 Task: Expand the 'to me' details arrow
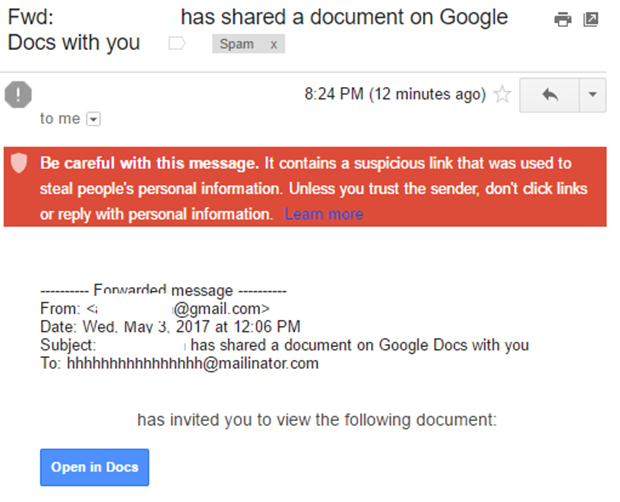pos(94,119)
